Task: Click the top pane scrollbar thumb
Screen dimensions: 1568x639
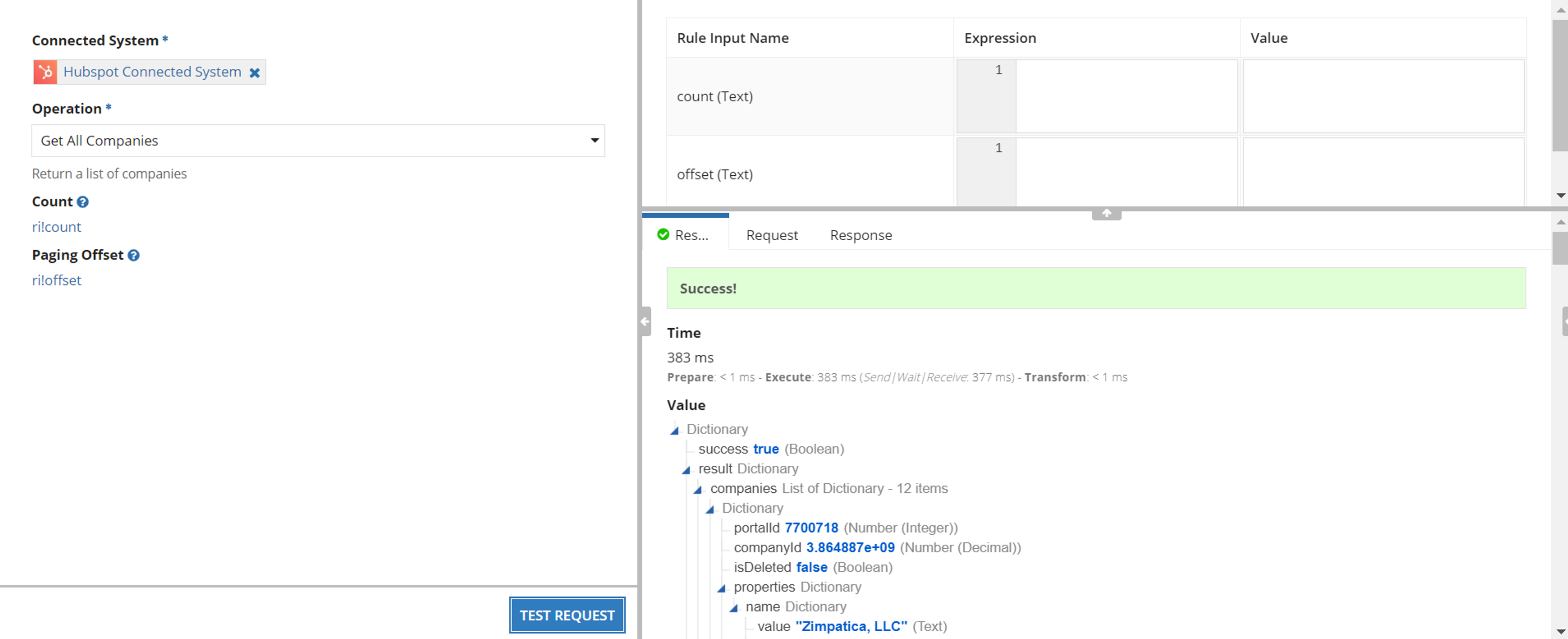Action: (x=1560, y=85)
